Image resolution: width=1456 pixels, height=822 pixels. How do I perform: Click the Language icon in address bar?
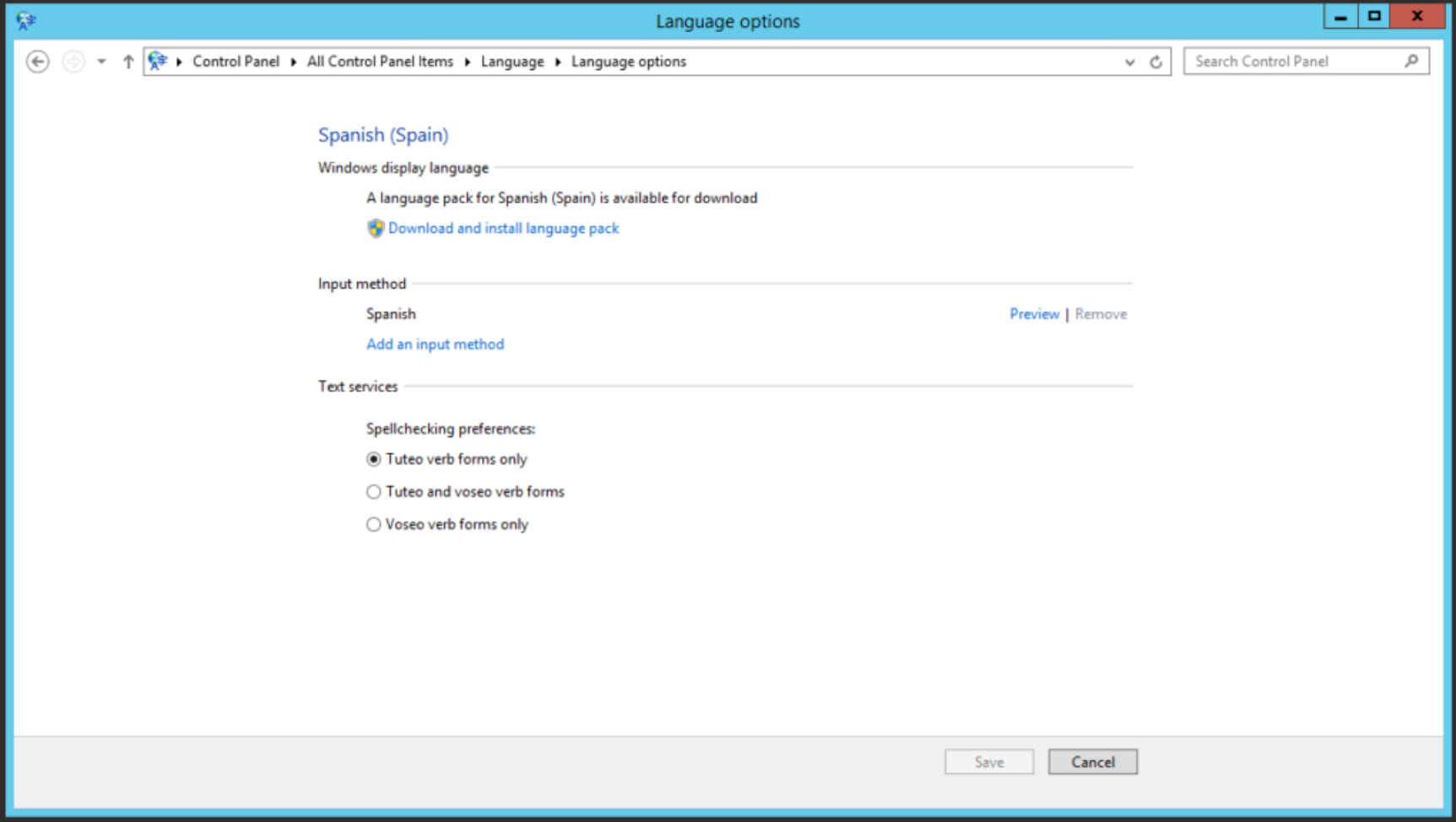[157, 61]
